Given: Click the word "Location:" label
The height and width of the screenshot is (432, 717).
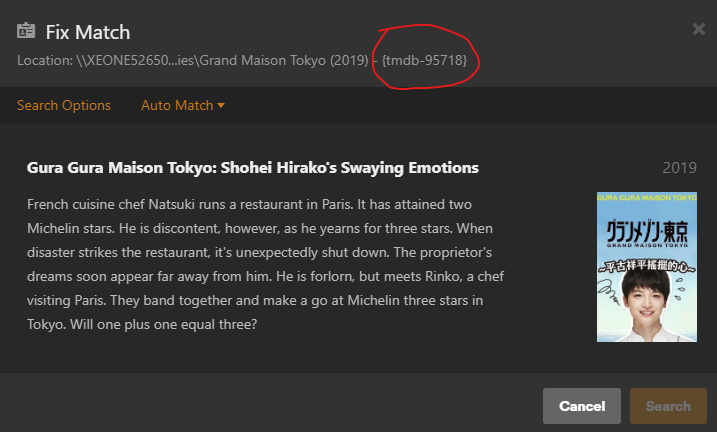Looking at the screenshot, I should (x=45, y=61).
